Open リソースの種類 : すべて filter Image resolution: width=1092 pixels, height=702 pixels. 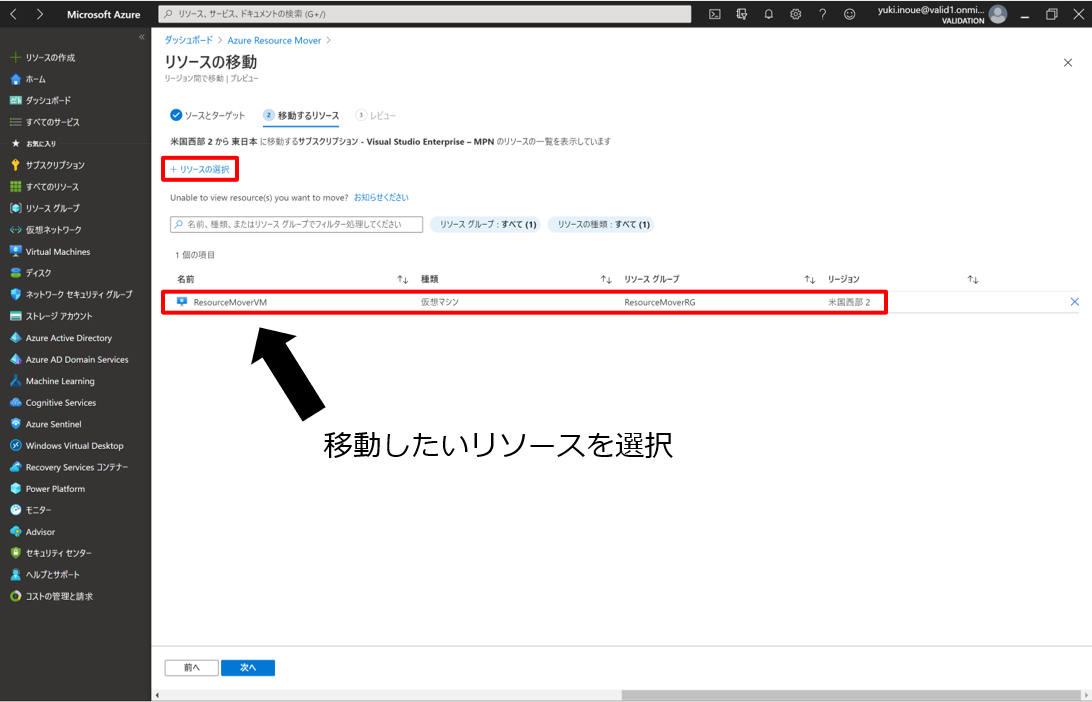601,224
